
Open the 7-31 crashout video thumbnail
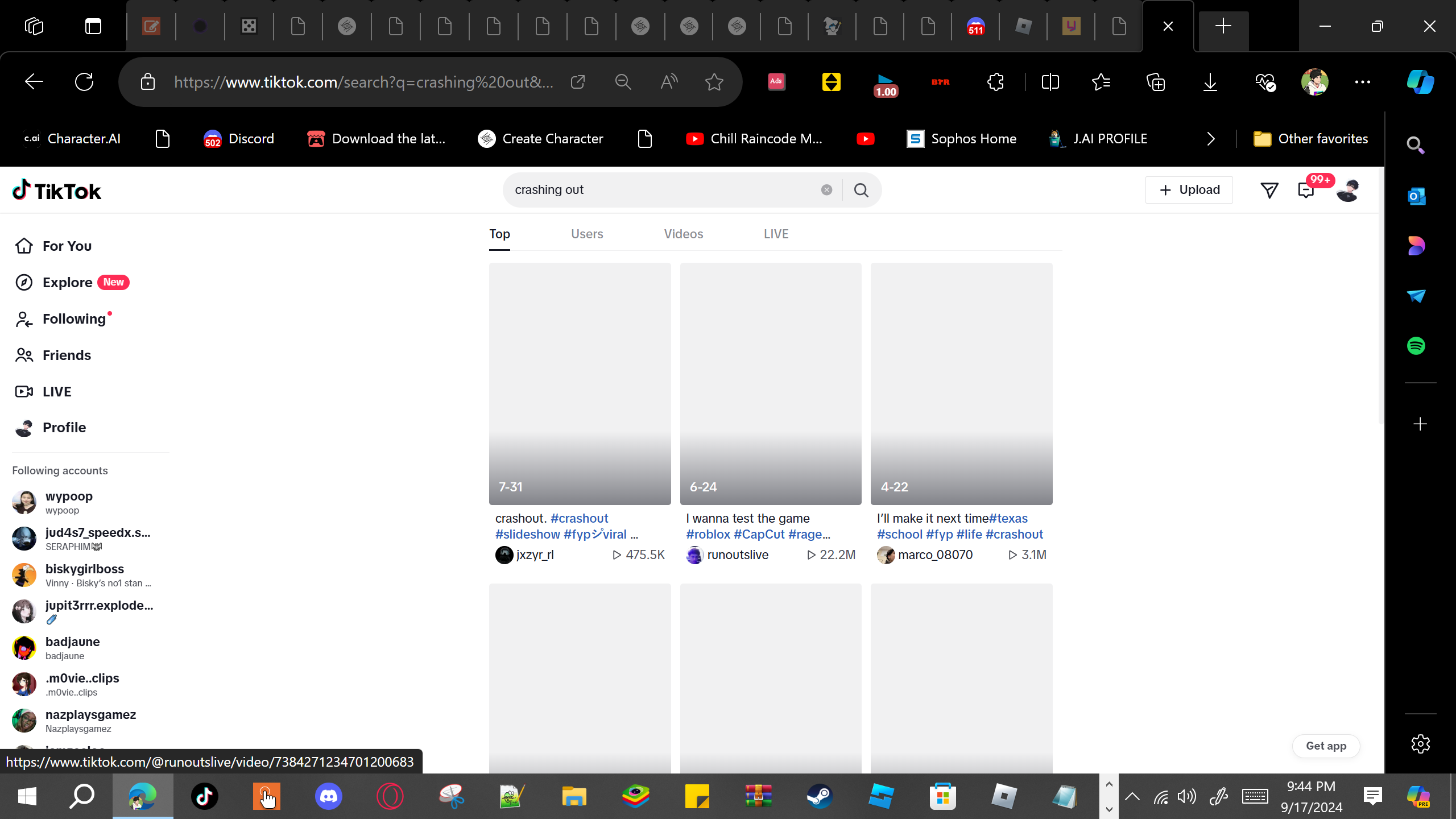tap(580, 383)
